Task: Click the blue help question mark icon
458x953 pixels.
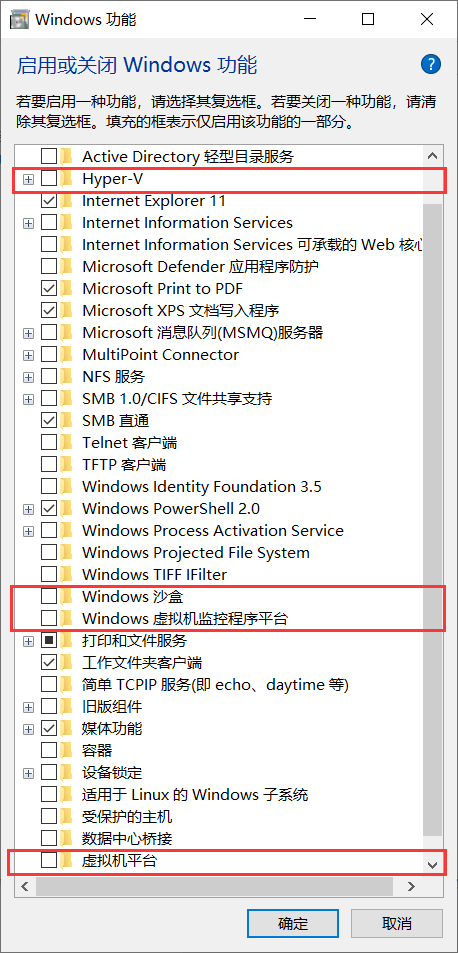Action: click(x=430, y=64)
